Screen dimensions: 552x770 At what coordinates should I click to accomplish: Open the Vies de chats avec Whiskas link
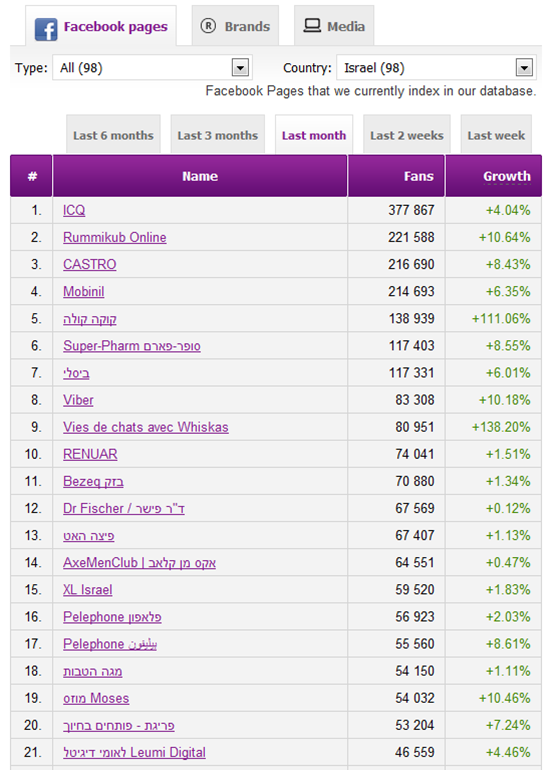click(146, 427)
